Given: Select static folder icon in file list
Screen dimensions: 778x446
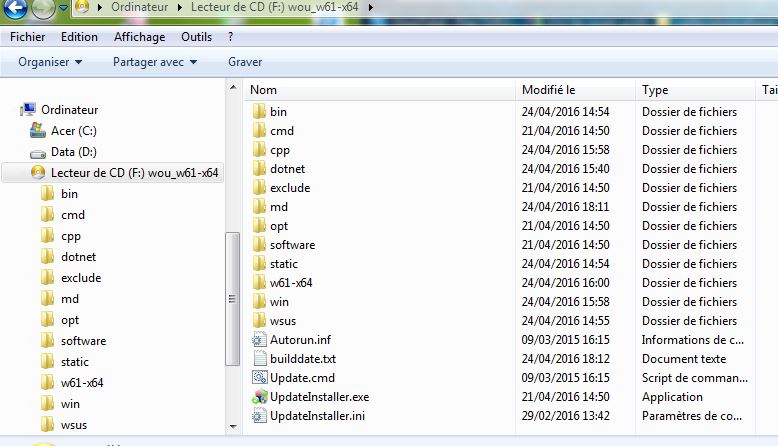Looking at the screenshot, I should pyautogui.click(x=259, y=263).
